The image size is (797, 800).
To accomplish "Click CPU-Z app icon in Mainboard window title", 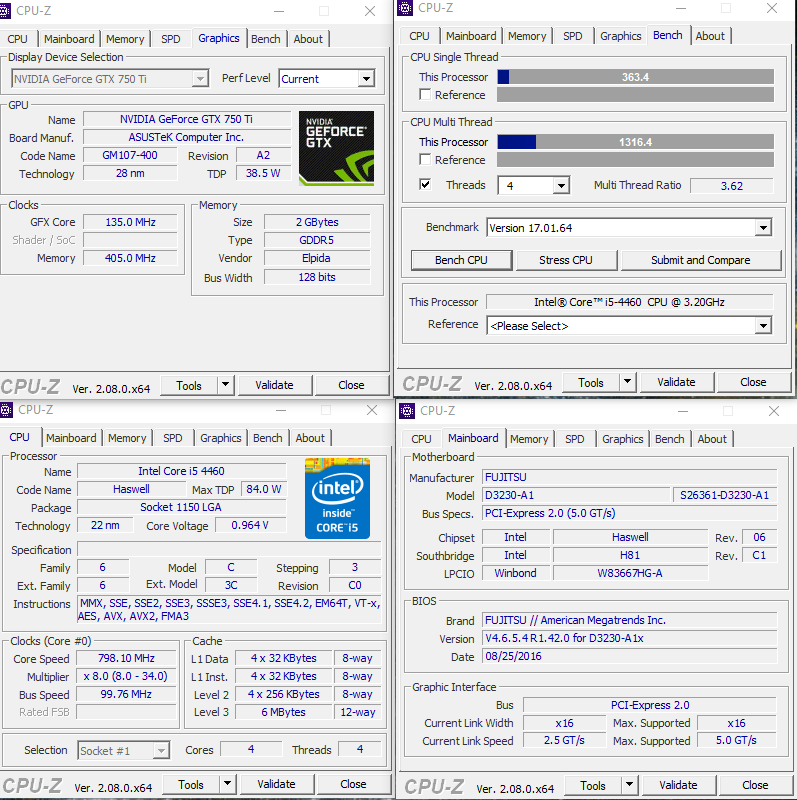I will point(407,411).
